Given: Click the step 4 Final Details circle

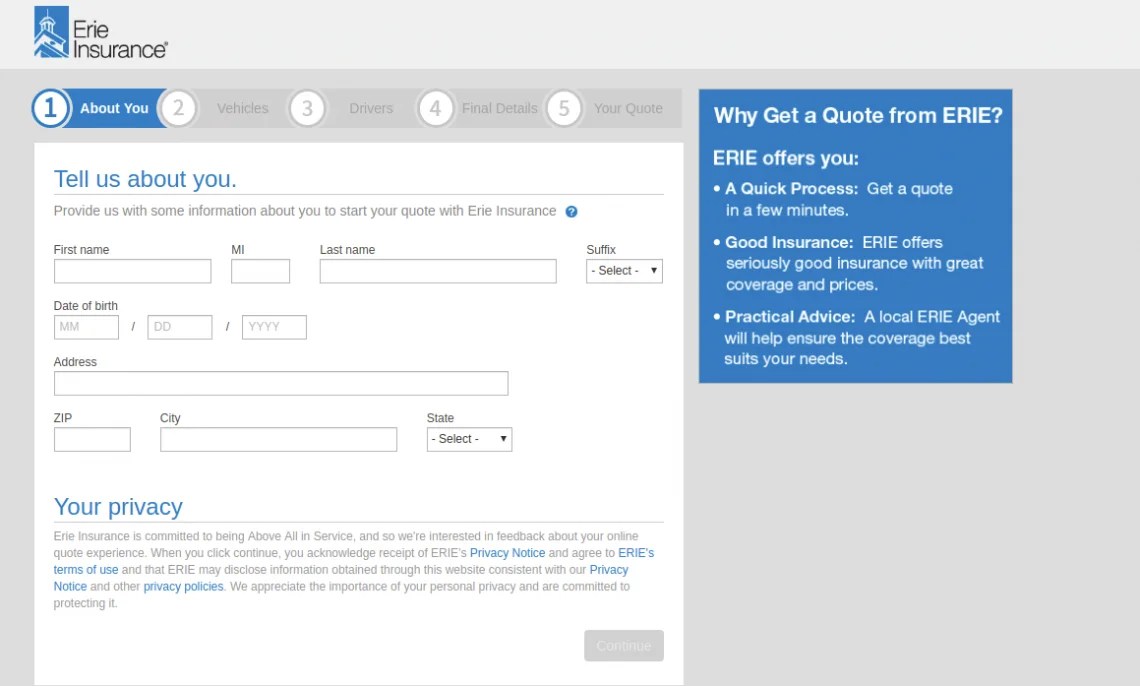Looking at the screenshot, I should tap(436, 108).
